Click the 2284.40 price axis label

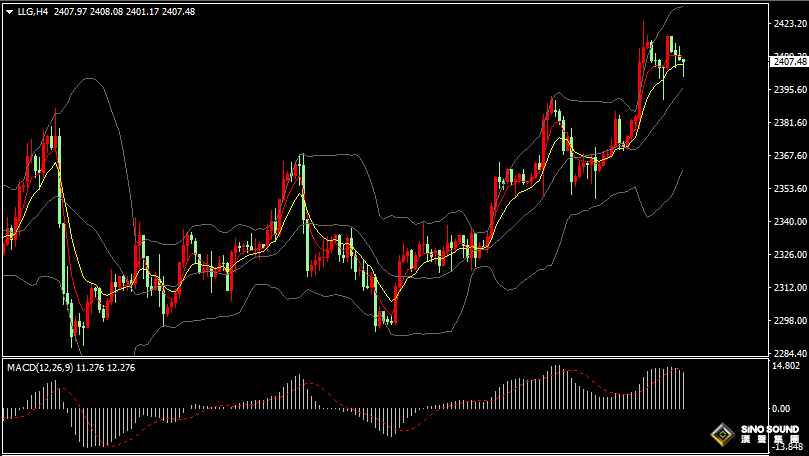[x=789, y=354]
